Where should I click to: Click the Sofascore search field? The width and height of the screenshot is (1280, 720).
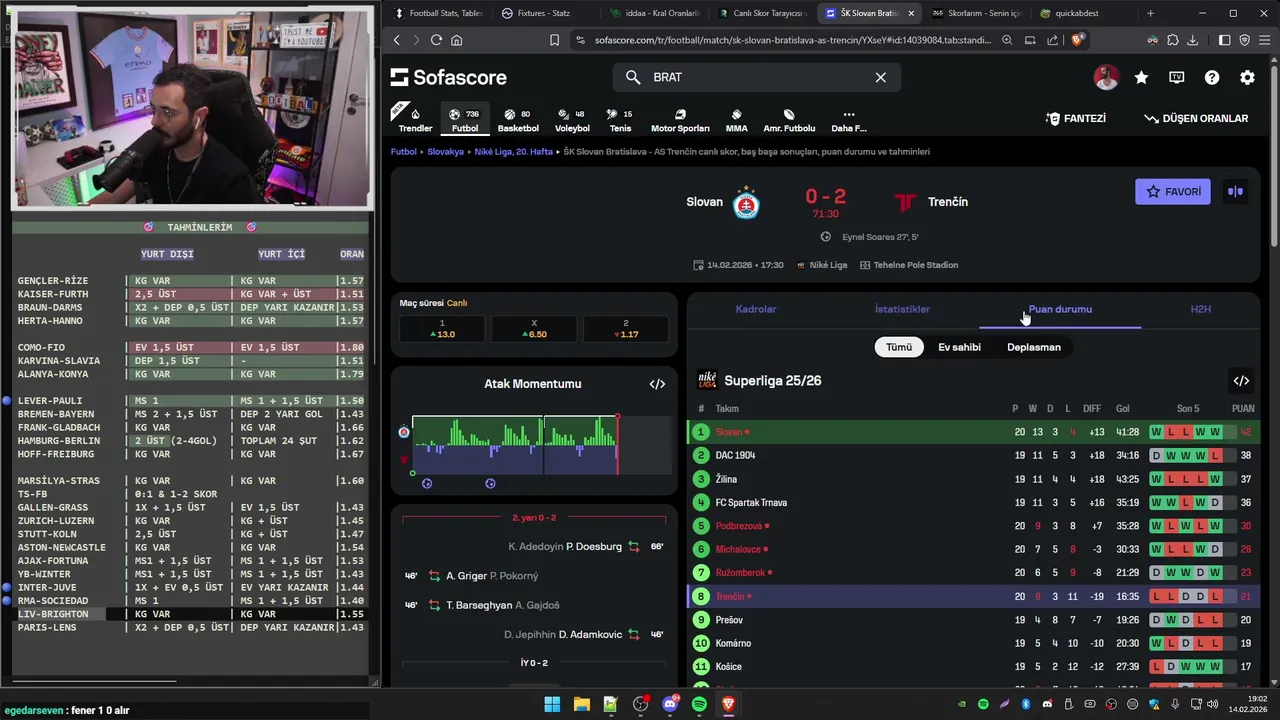pyautogui.click(x=757, y=77)
